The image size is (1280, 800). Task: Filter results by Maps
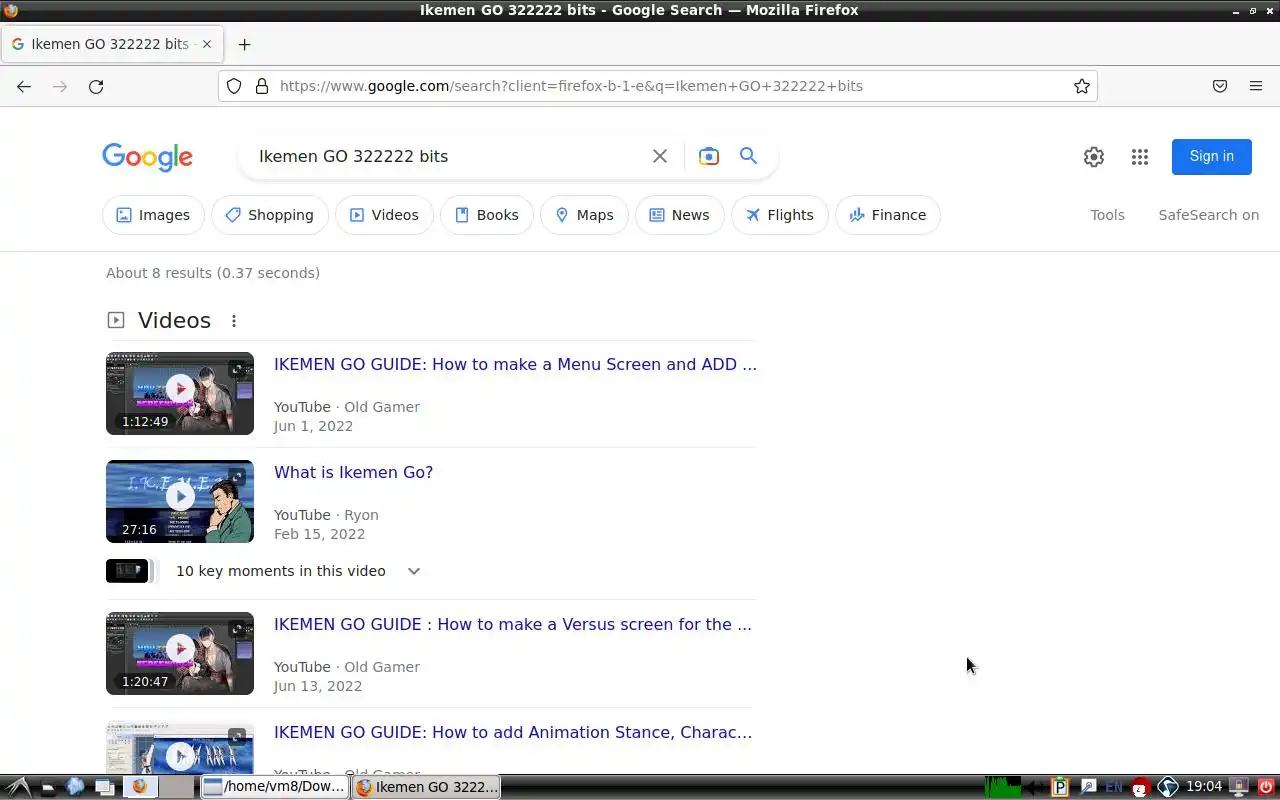584,215
